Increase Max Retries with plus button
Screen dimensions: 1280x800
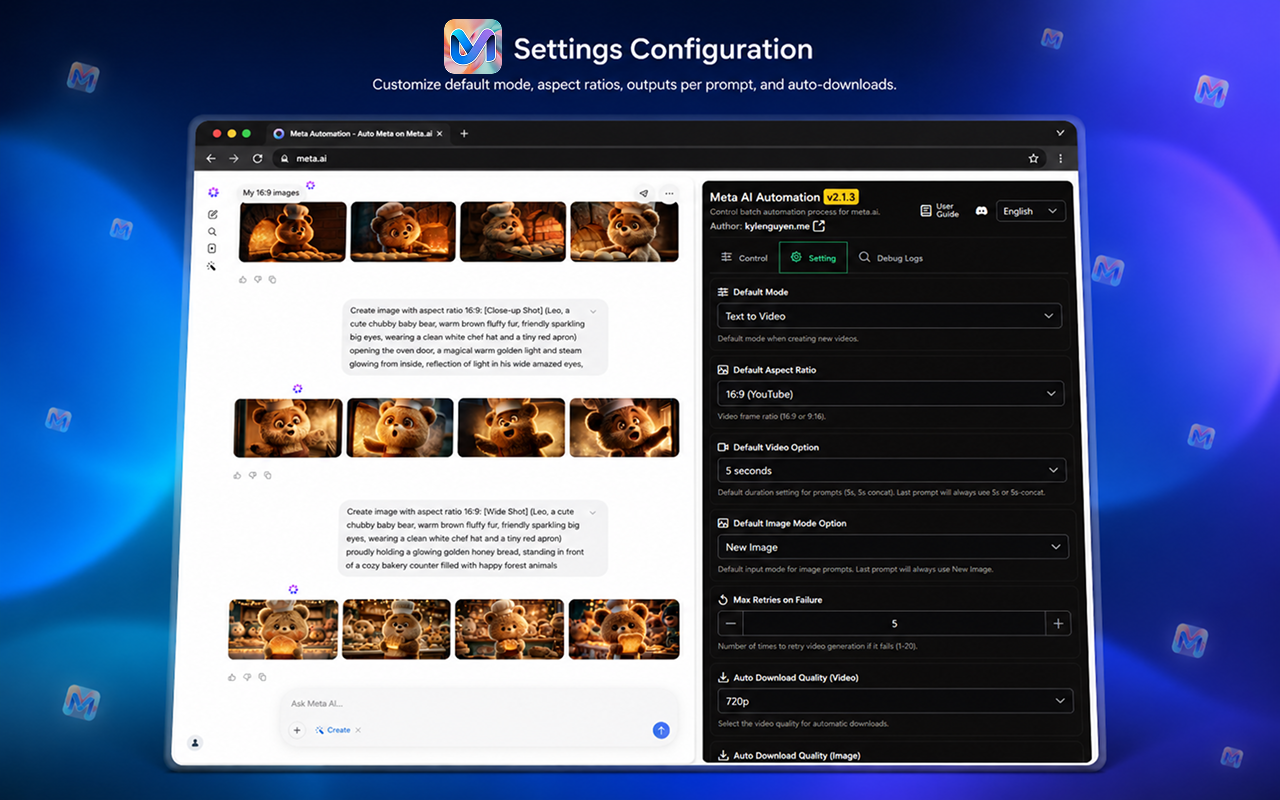(1058, 623)
